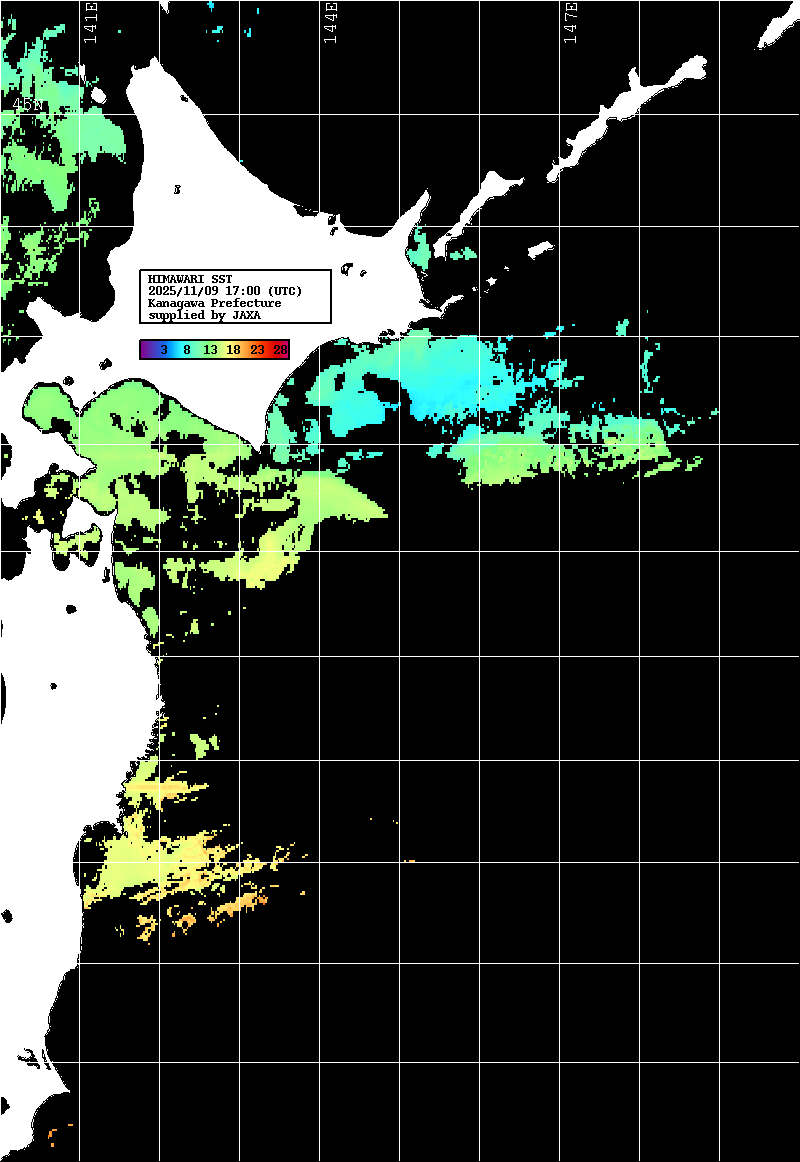Click the 147E longitude label
The height and width of the screenshot is (1162, 800).
tap(570, 22)
